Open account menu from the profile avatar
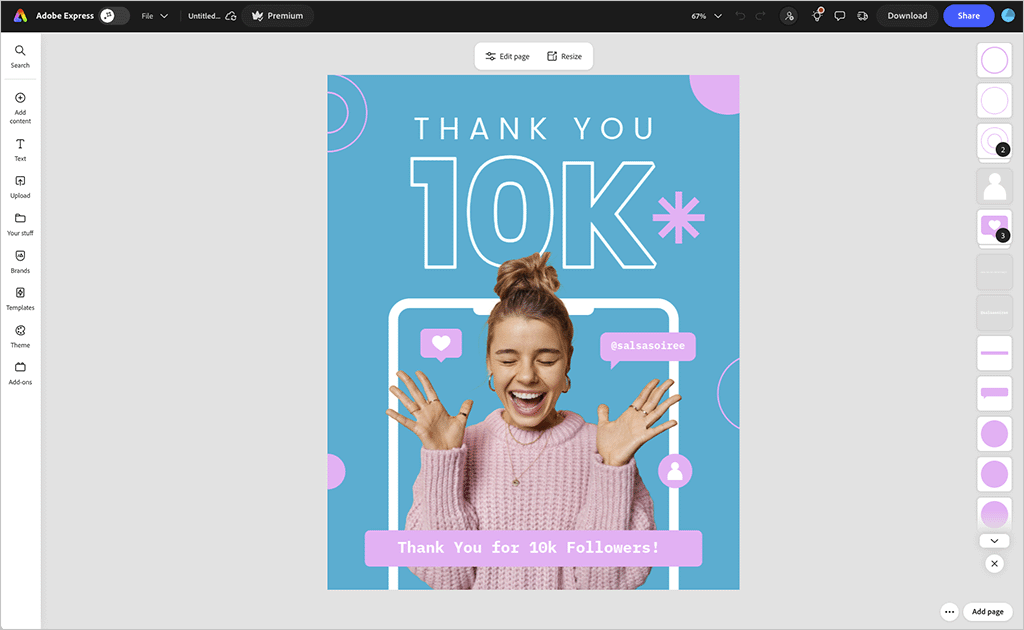The height and width of the screenshot is (630, 1024). click(x=1008, y=15)
